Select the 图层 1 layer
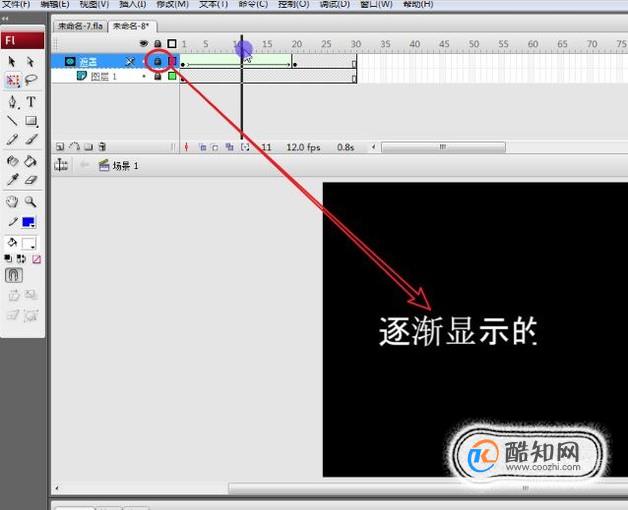The width and height of the screenshot is (628, 510). click(x=103, y=76)
